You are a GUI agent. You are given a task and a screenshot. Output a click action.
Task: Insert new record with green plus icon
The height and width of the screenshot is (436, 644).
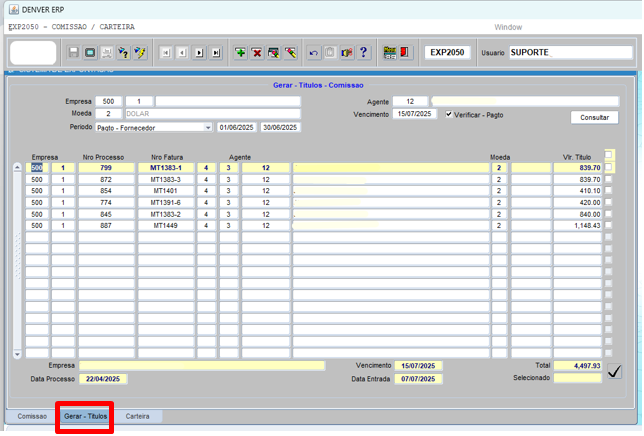point(241,53)
